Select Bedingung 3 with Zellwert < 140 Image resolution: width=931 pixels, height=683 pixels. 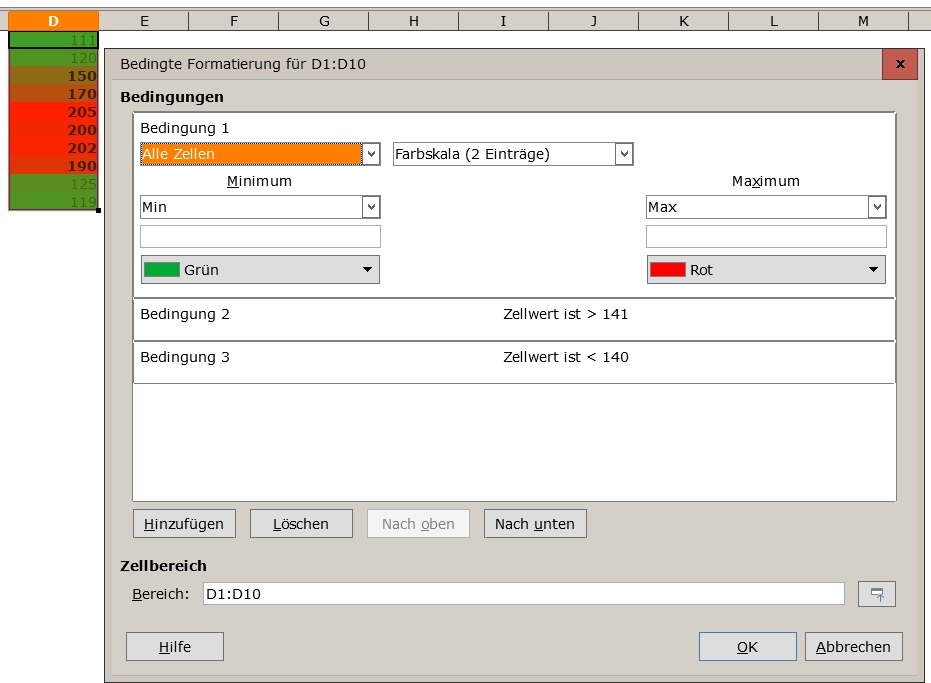[513, 362]
